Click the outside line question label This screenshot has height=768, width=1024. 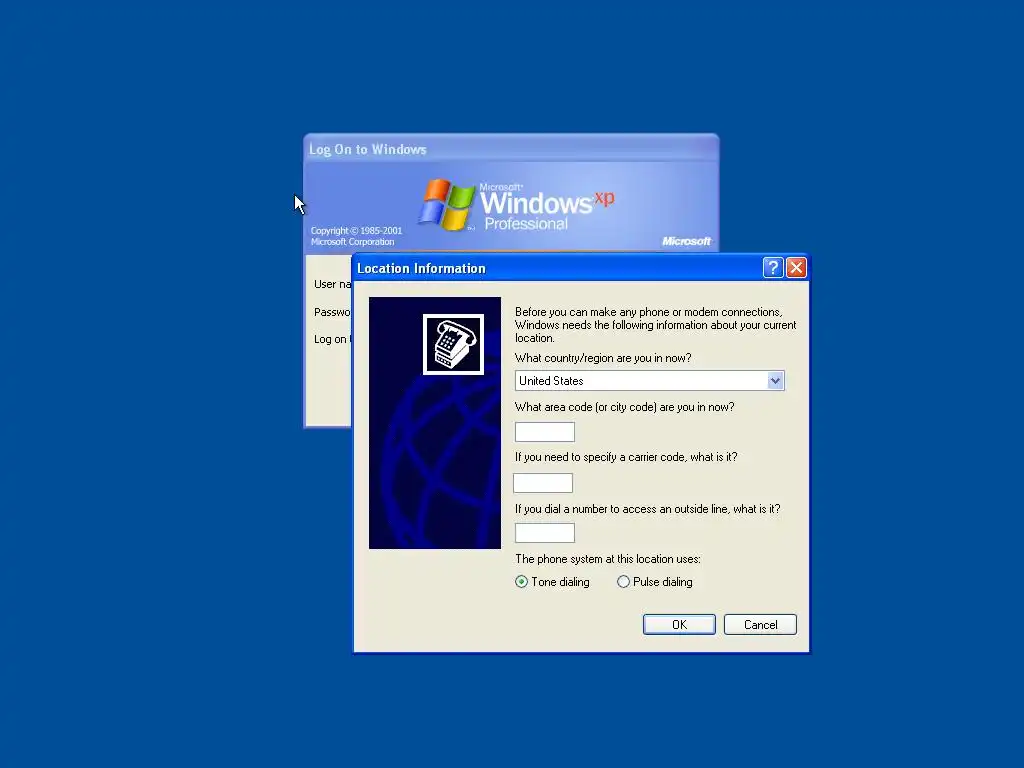(647, 509)
